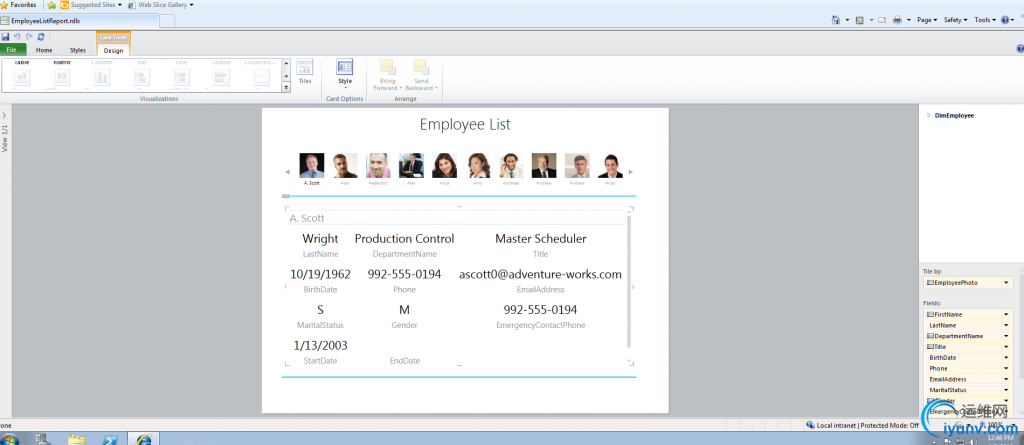Image resolution: width=1024 pixels, height=445 pixels.
Task: Click the Redo arrow icon
Action: coord(29,37)
